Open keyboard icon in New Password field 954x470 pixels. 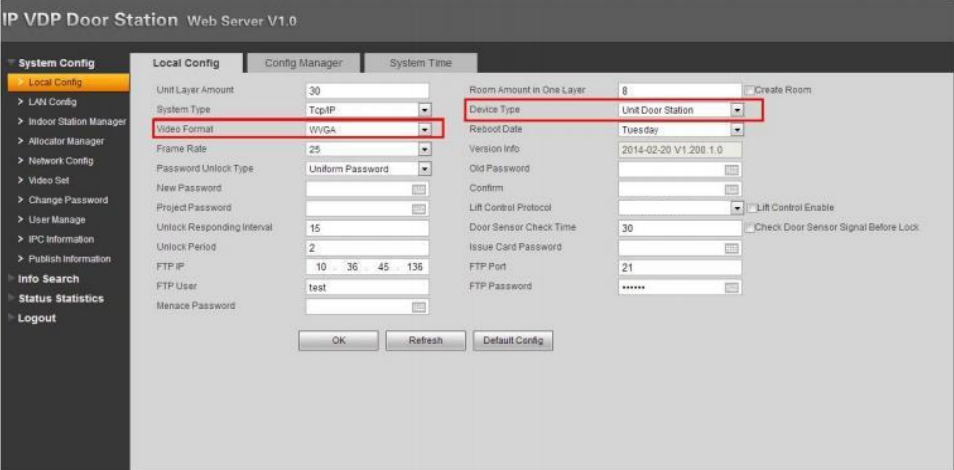(419, 188)
